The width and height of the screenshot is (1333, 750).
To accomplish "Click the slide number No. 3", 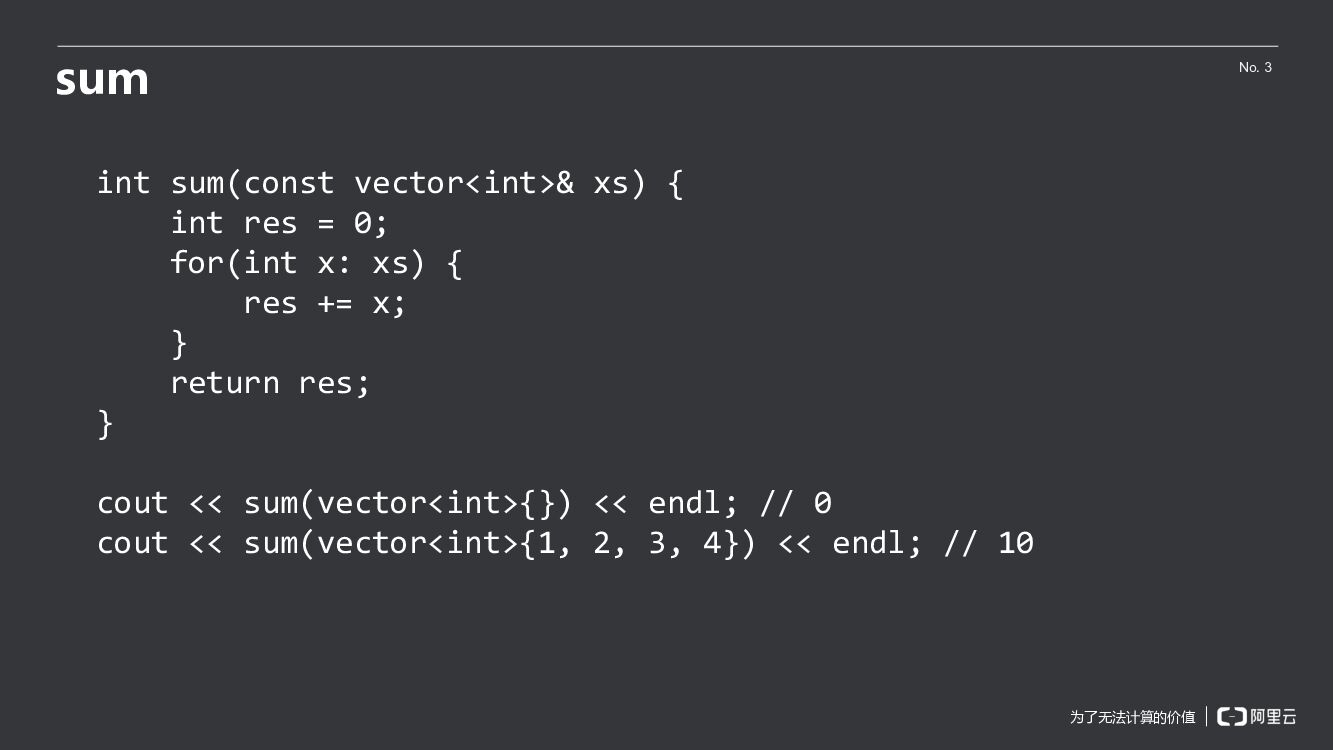I will 1255,67.
